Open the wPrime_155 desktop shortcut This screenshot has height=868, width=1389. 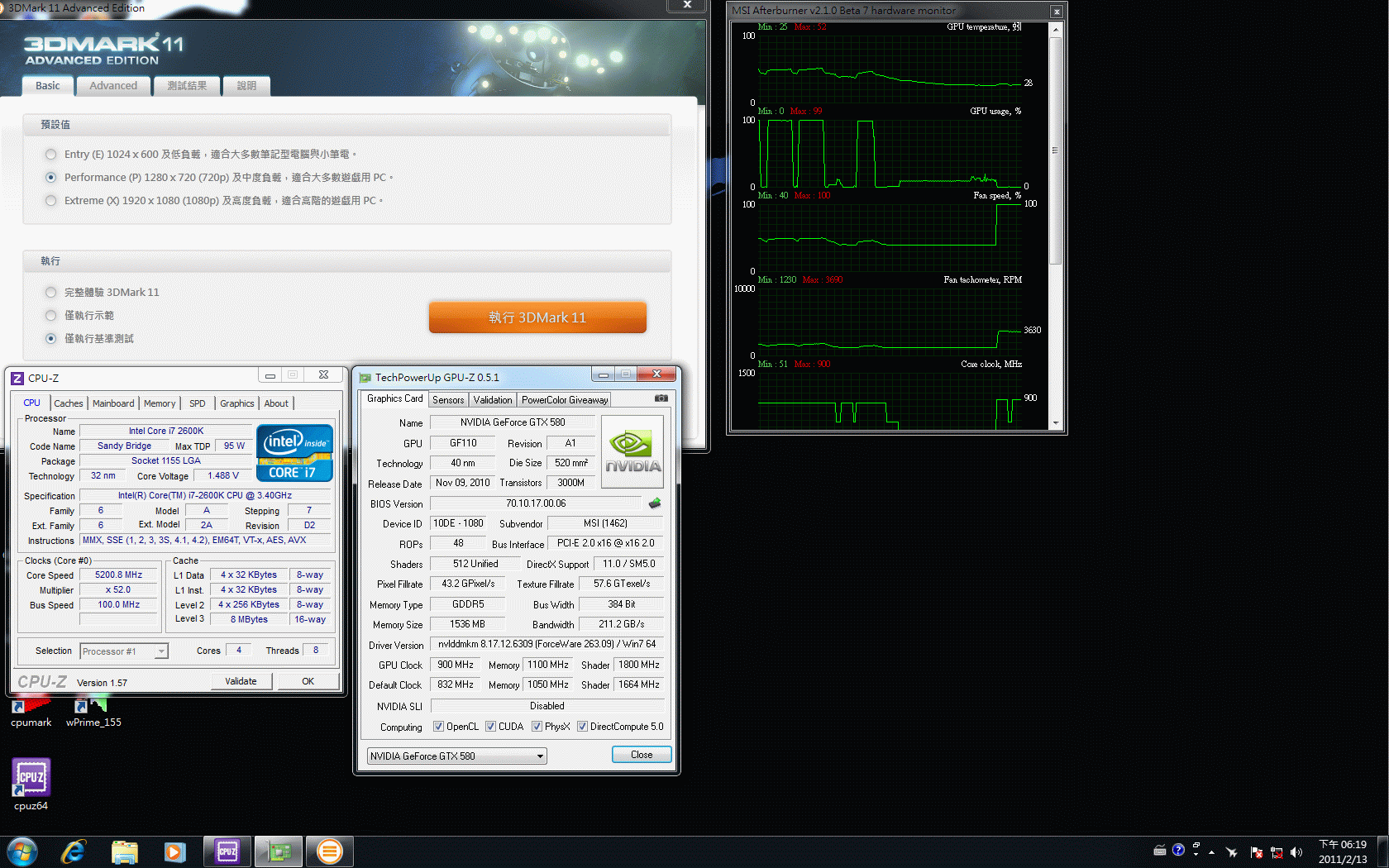pos(93,711)
